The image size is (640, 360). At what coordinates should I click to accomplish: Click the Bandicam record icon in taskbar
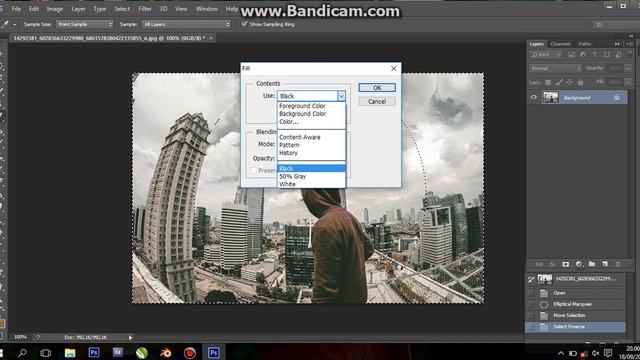click(x=190, y=352)
